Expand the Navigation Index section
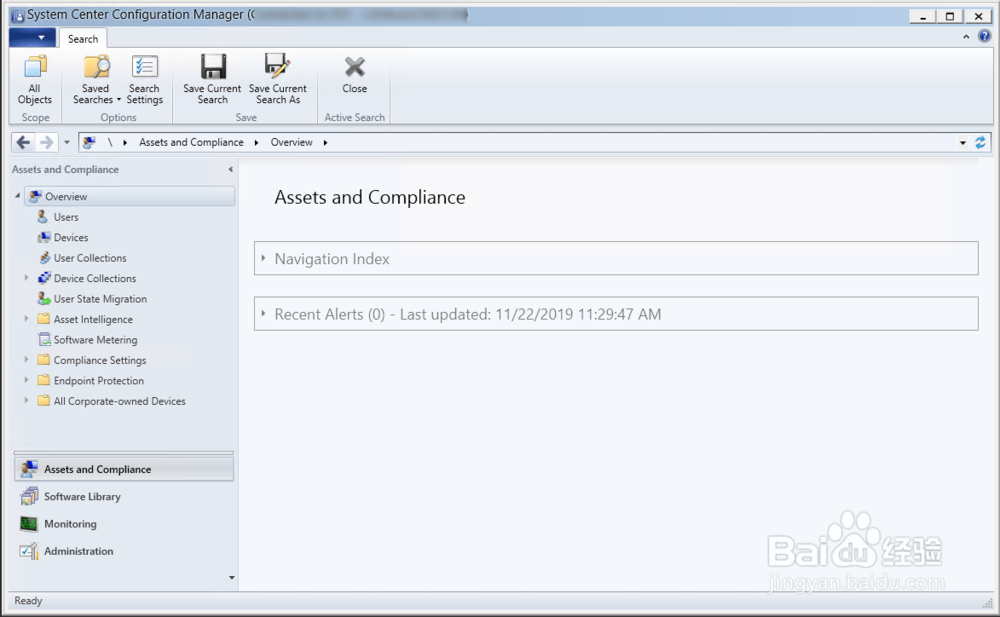Screen dimensions: 1000x617 [x=263, y=258]
